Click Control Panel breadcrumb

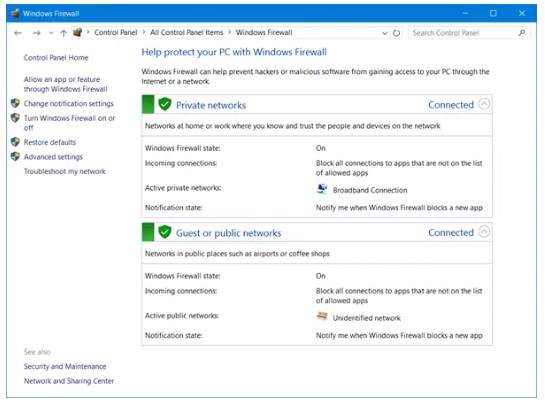pyautogui.click(x=116, y=32)
